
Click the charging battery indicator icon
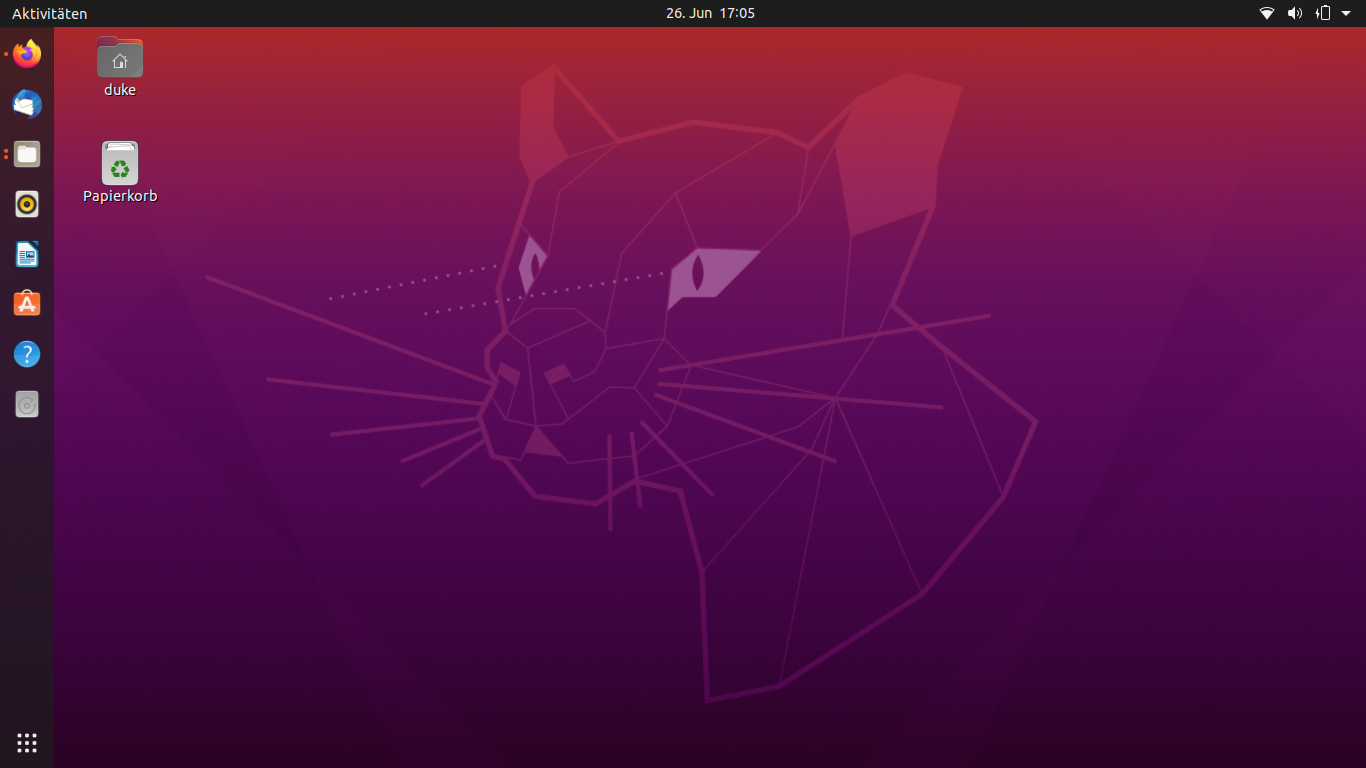1323,14
